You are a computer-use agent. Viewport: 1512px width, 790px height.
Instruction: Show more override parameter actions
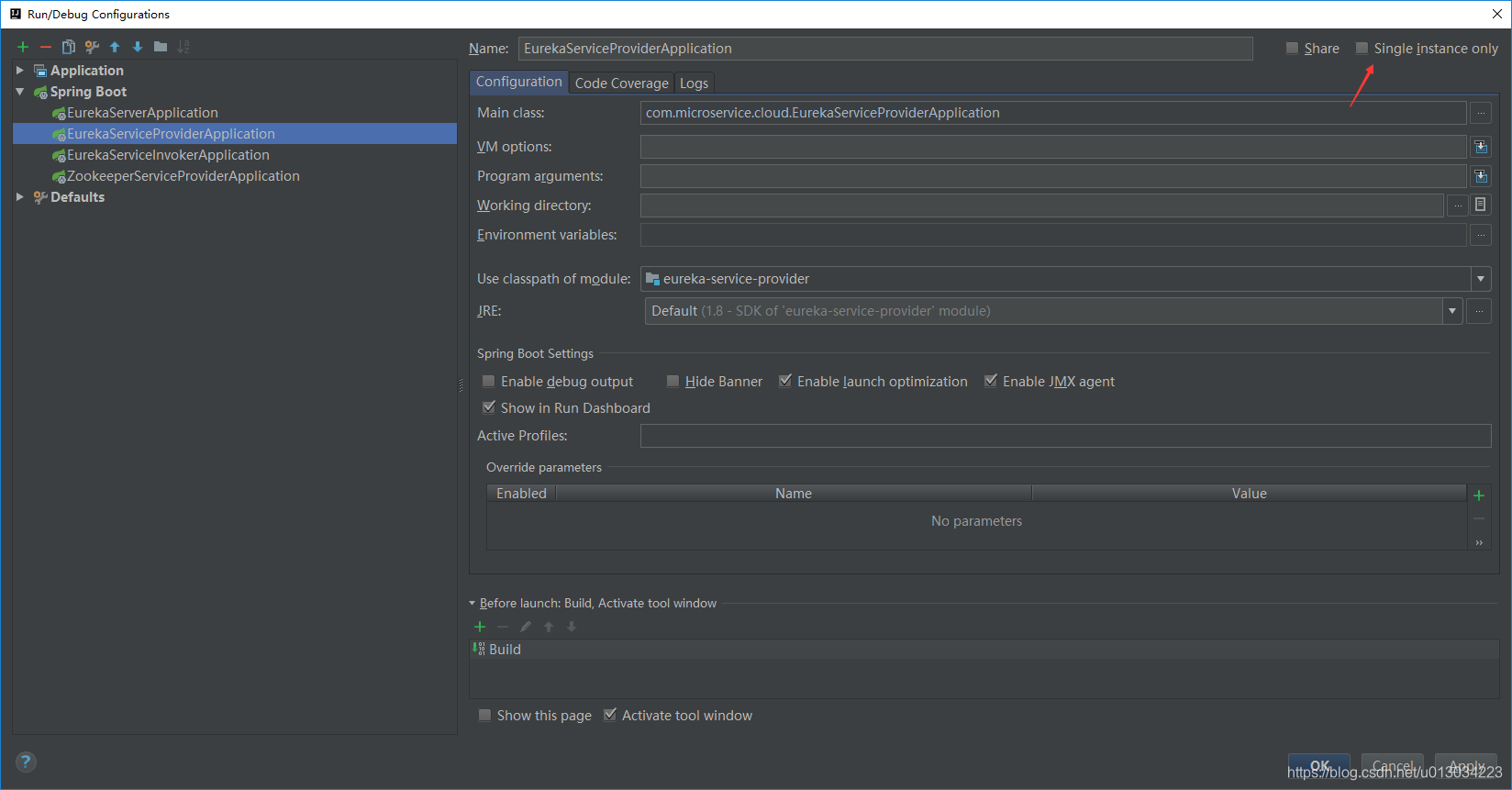coord(1479,542)
